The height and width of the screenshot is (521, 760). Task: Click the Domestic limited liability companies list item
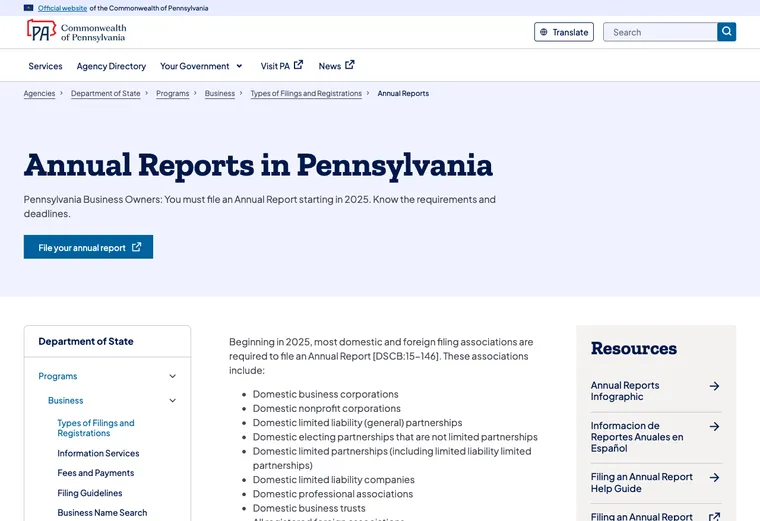pyautogui.click(x=333, y=479)
